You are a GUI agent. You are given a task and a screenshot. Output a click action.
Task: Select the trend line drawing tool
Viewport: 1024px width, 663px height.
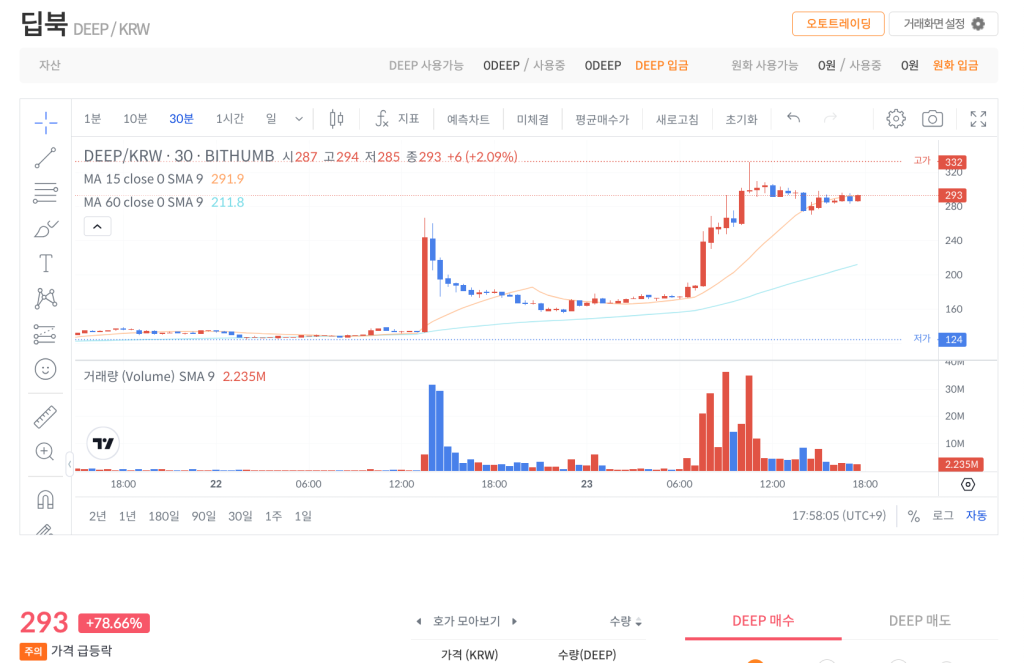pos(46,157)
